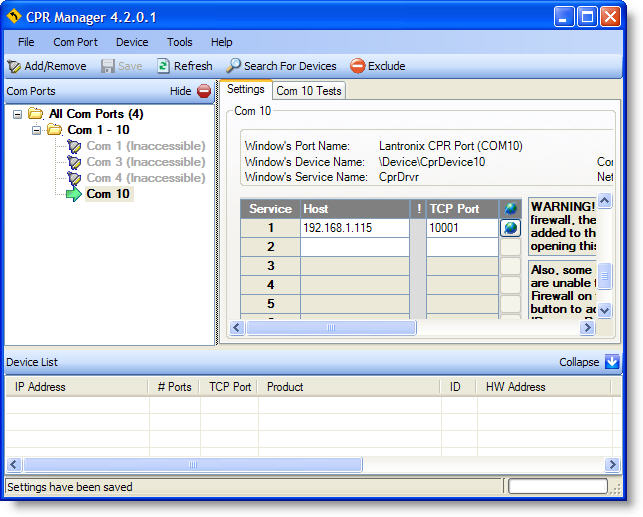
Task: Open the Com Port menu
Action: click(75, 42)
